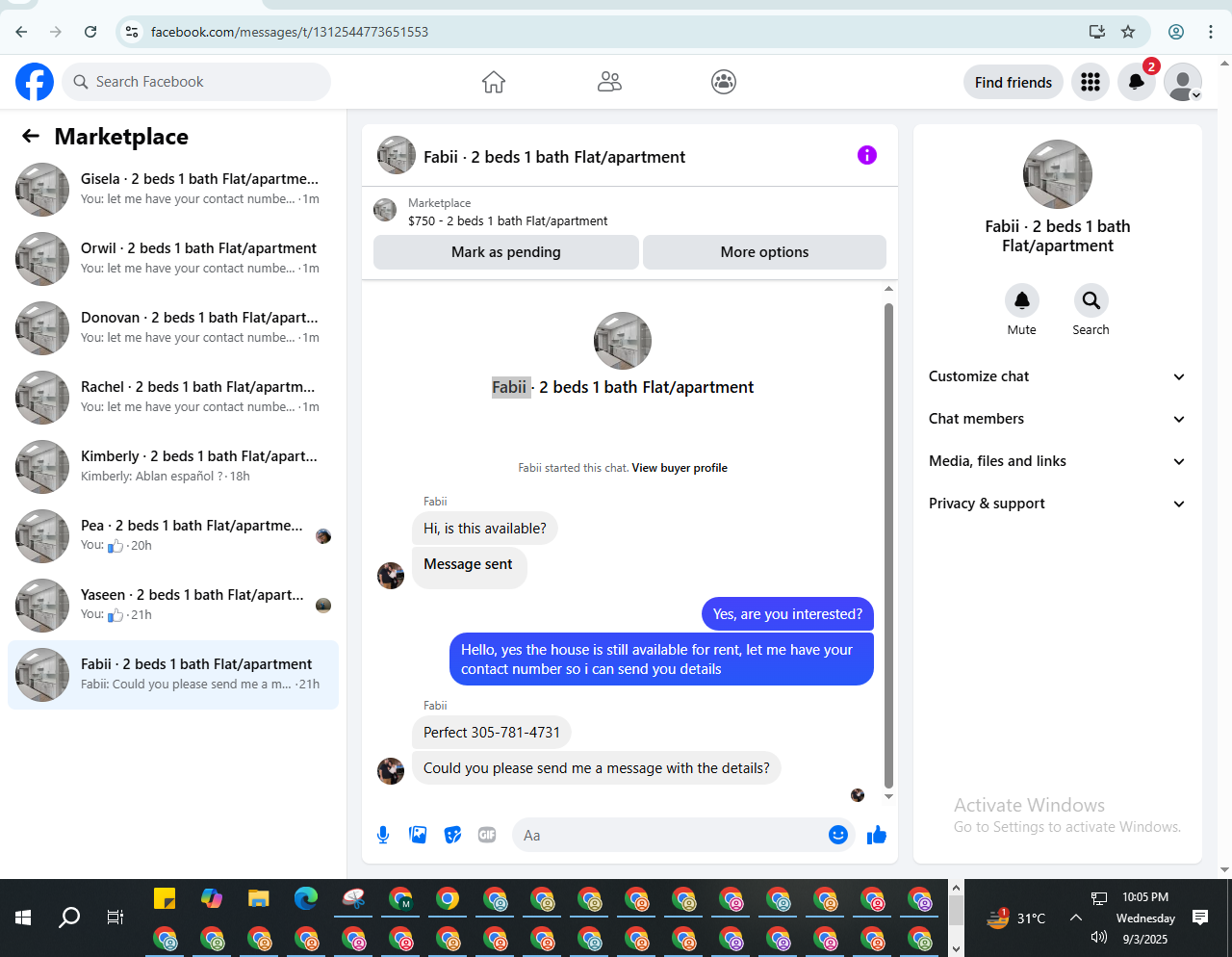The width and height of the screenshot is (1232, 957).
Task: Open Pea conversation in Marketplace list
Action: point(173,536)
